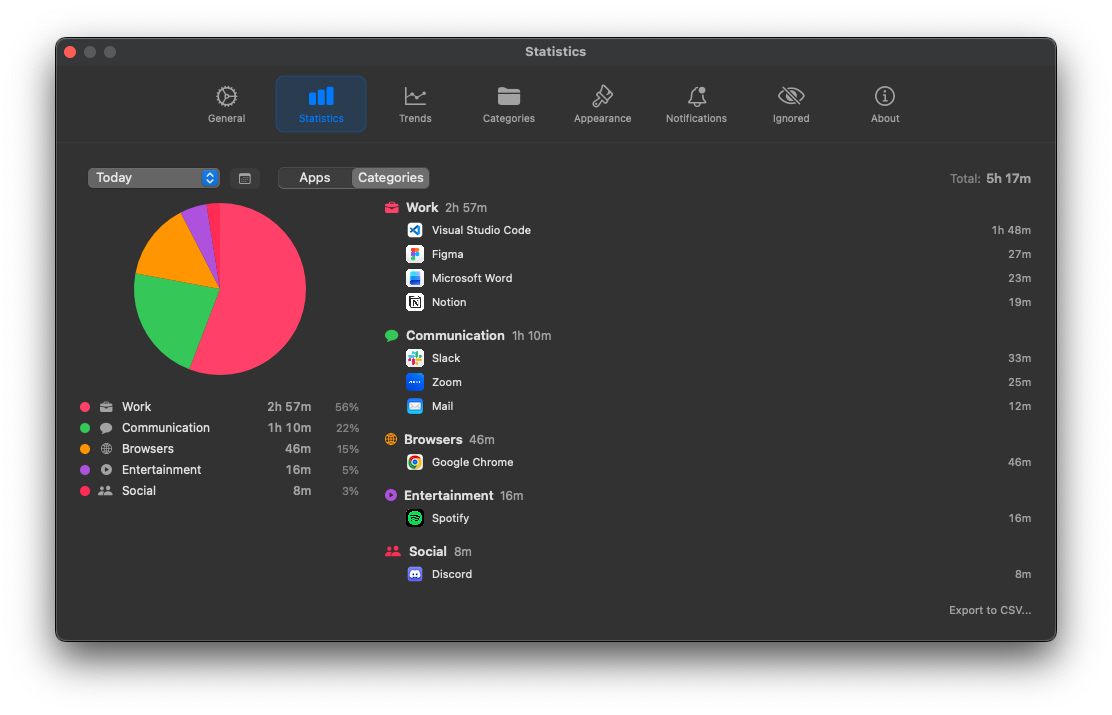Click the green Communication legend dot
Viewport: 1112px width, 715px height.
coord(85,428)
